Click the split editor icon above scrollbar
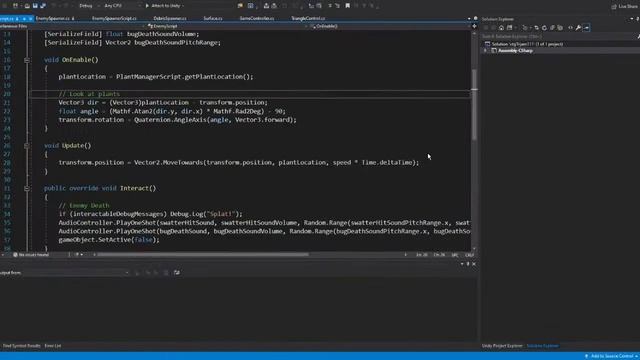This screenshot has height=360, width=640. 474,26
